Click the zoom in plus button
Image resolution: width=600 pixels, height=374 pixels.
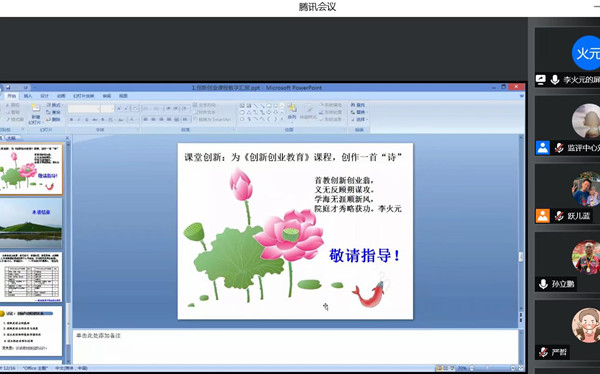(x=513, y=368)
